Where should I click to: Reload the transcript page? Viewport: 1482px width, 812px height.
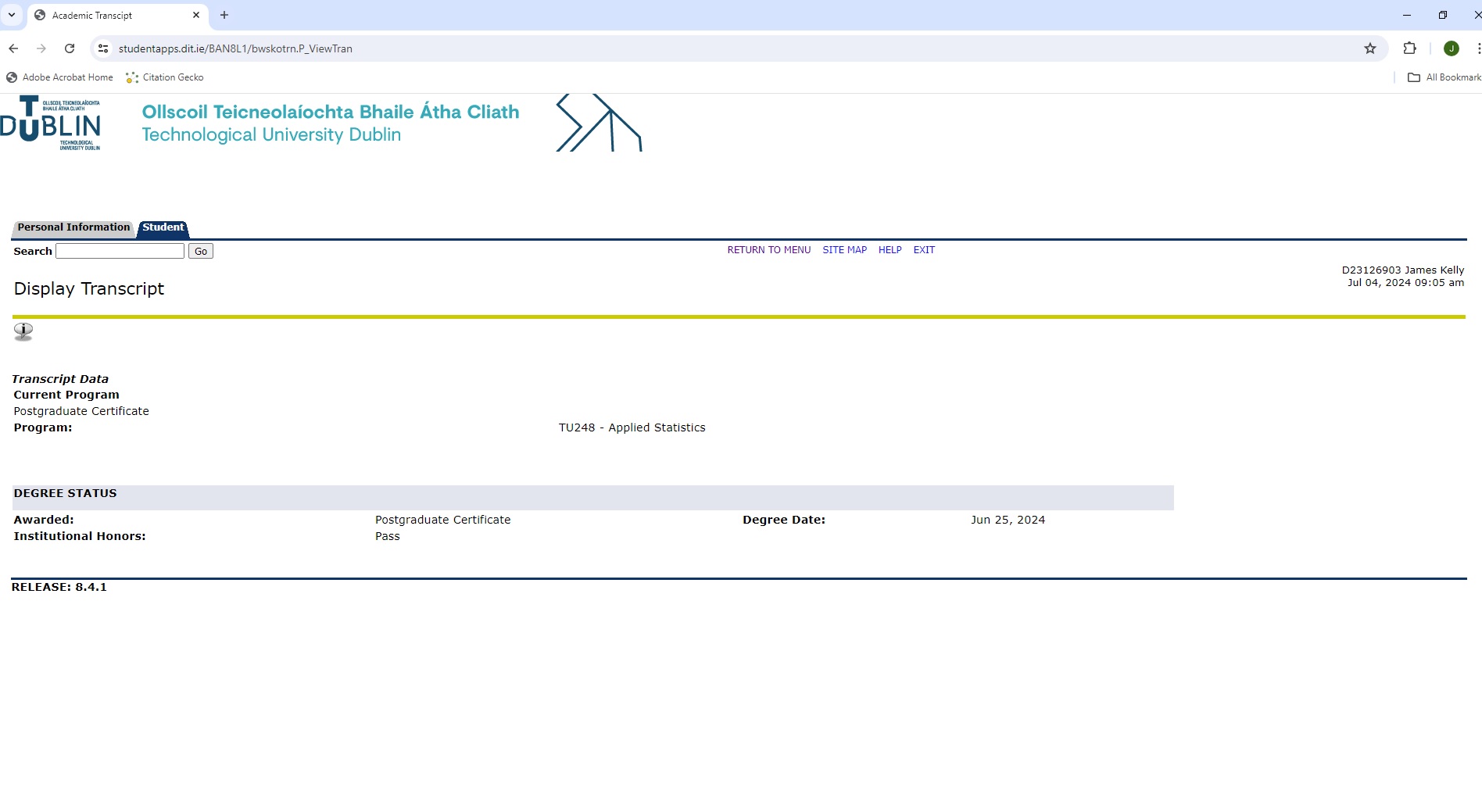tap(70, 48)
